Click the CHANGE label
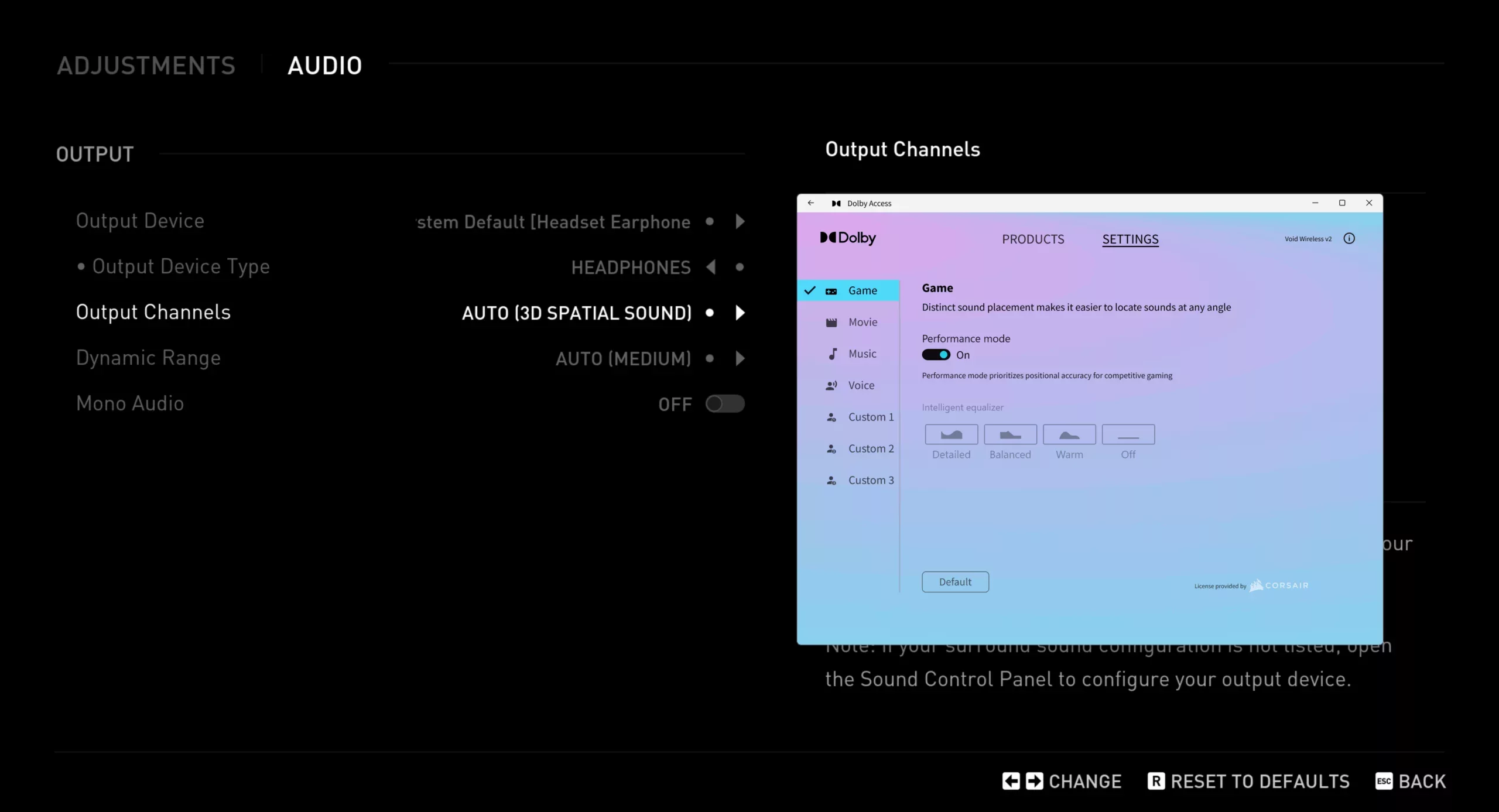Screen dimensions: 1499x812 click(1085, 782)
